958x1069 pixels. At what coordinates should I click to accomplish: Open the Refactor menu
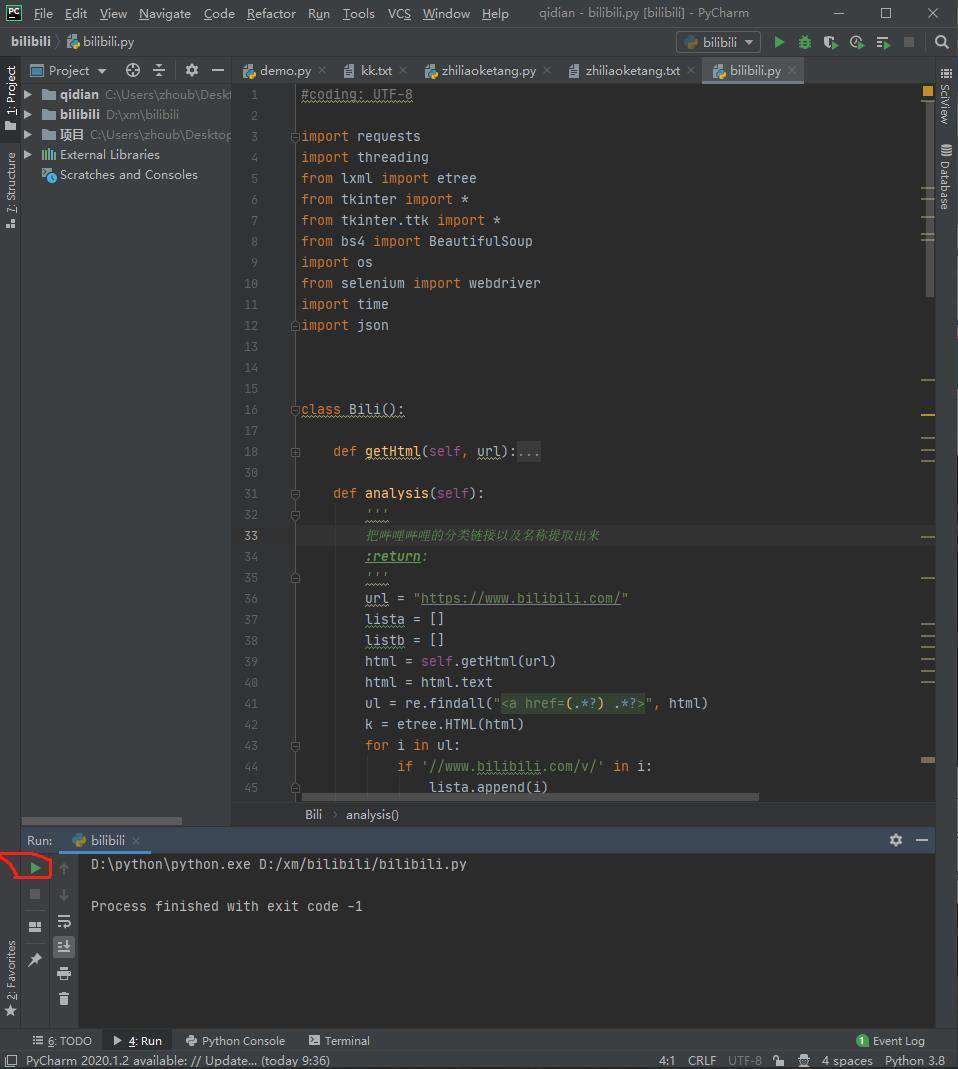point(271,14)
